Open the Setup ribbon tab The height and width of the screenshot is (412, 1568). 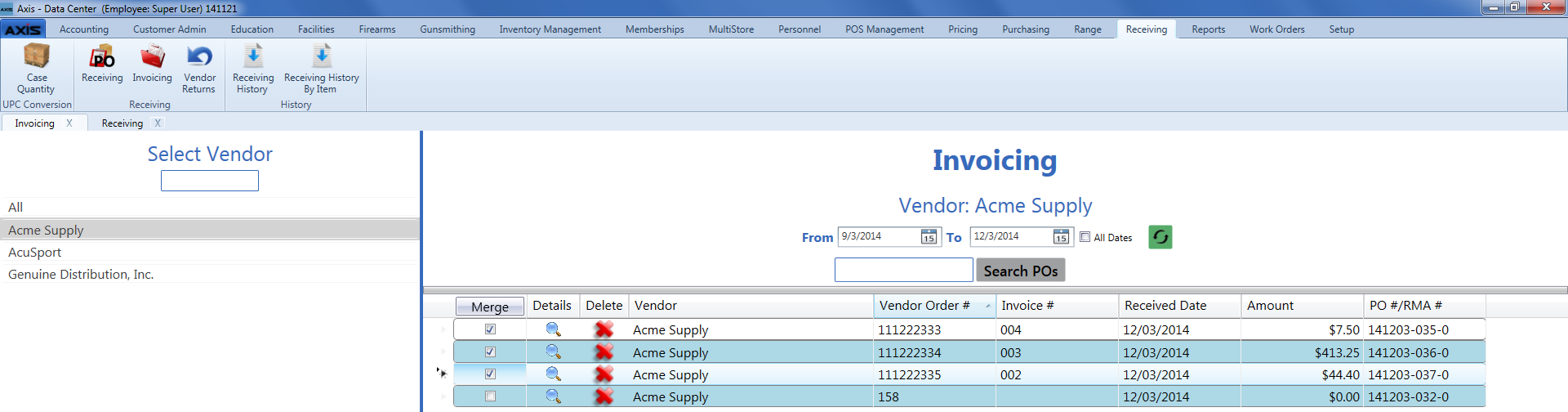[x=1341, y=29]
